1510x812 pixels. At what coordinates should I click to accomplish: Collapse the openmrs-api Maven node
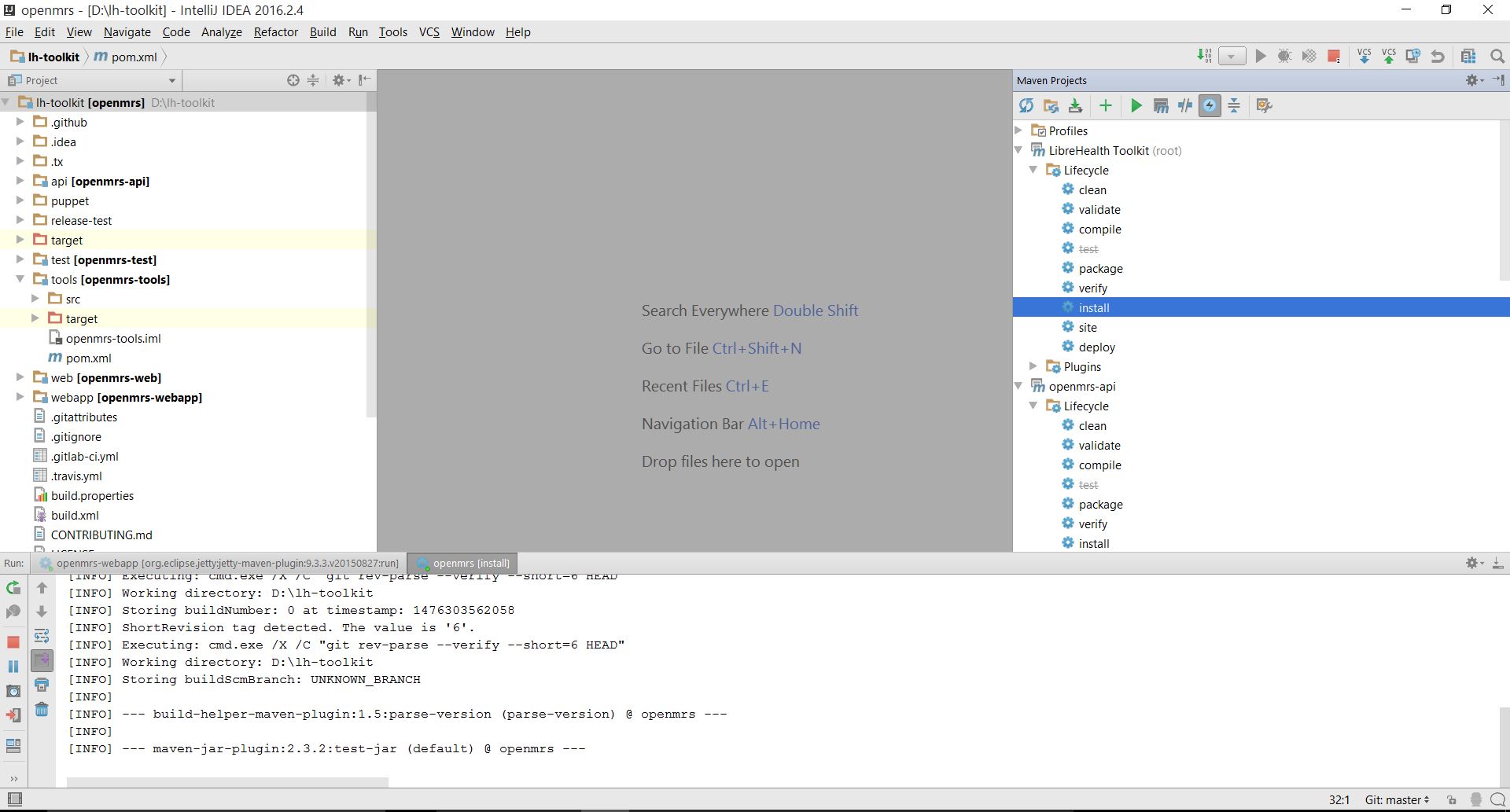(x=1018, y=386)
